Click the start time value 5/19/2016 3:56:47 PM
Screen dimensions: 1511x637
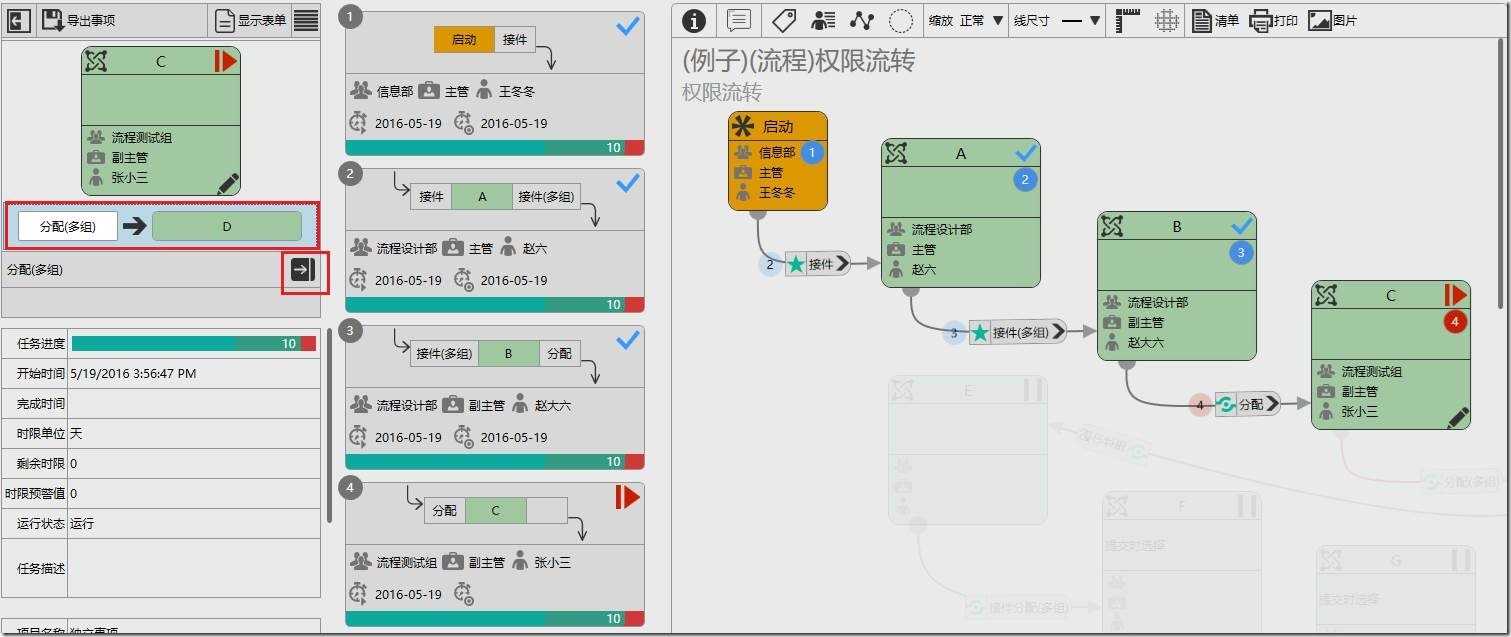(133, 373)
